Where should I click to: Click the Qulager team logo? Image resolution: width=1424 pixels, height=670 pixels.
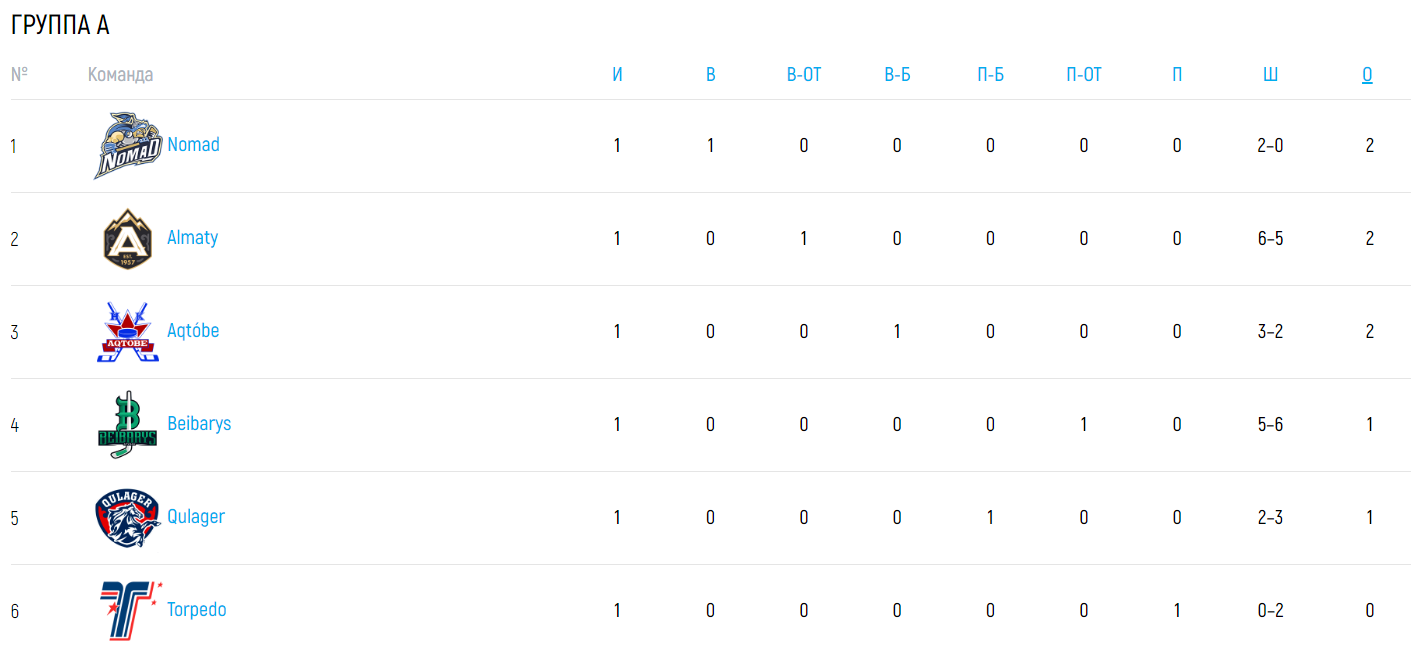pyautogui.click(x=128, y=518)
